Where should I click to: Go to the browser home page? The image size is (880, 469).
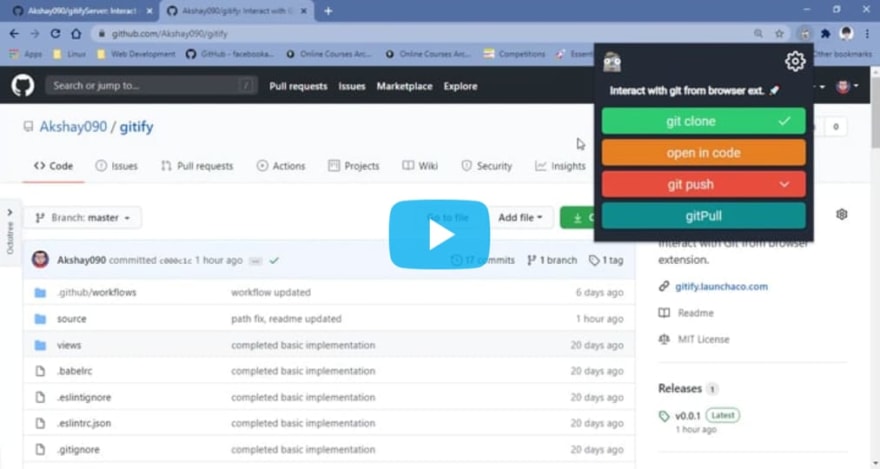[x=76, y=34]
